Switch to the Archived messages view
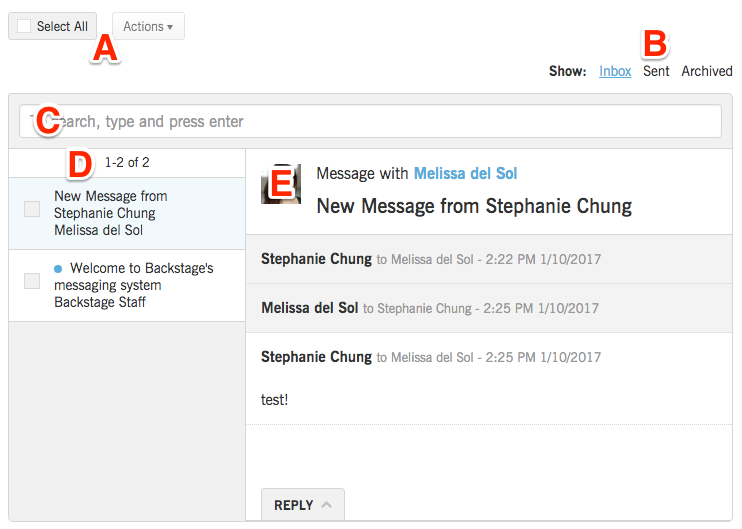Image resolution: width=742 pixels, height=529 pixels. (x=707, y=71)
